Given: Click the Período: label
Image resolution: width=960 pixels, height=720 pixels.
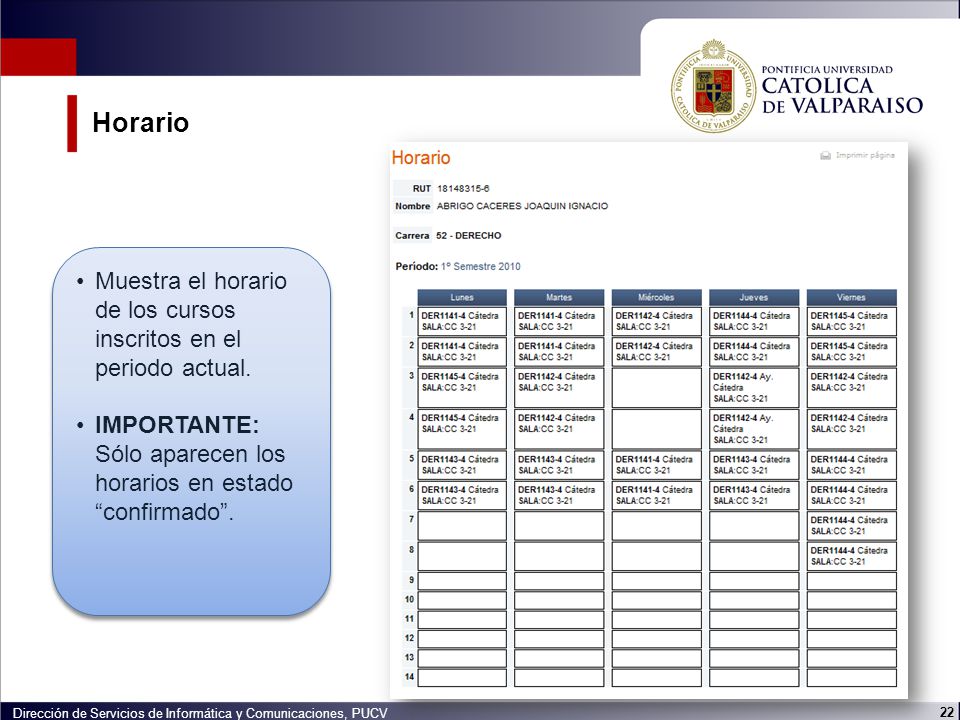Looking at the screenshot, I should [417, 266].
